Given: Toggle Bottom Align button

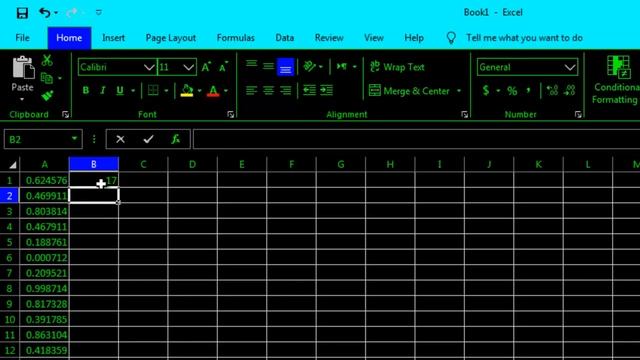Looking at the screenshot, I should click(285, 67).
